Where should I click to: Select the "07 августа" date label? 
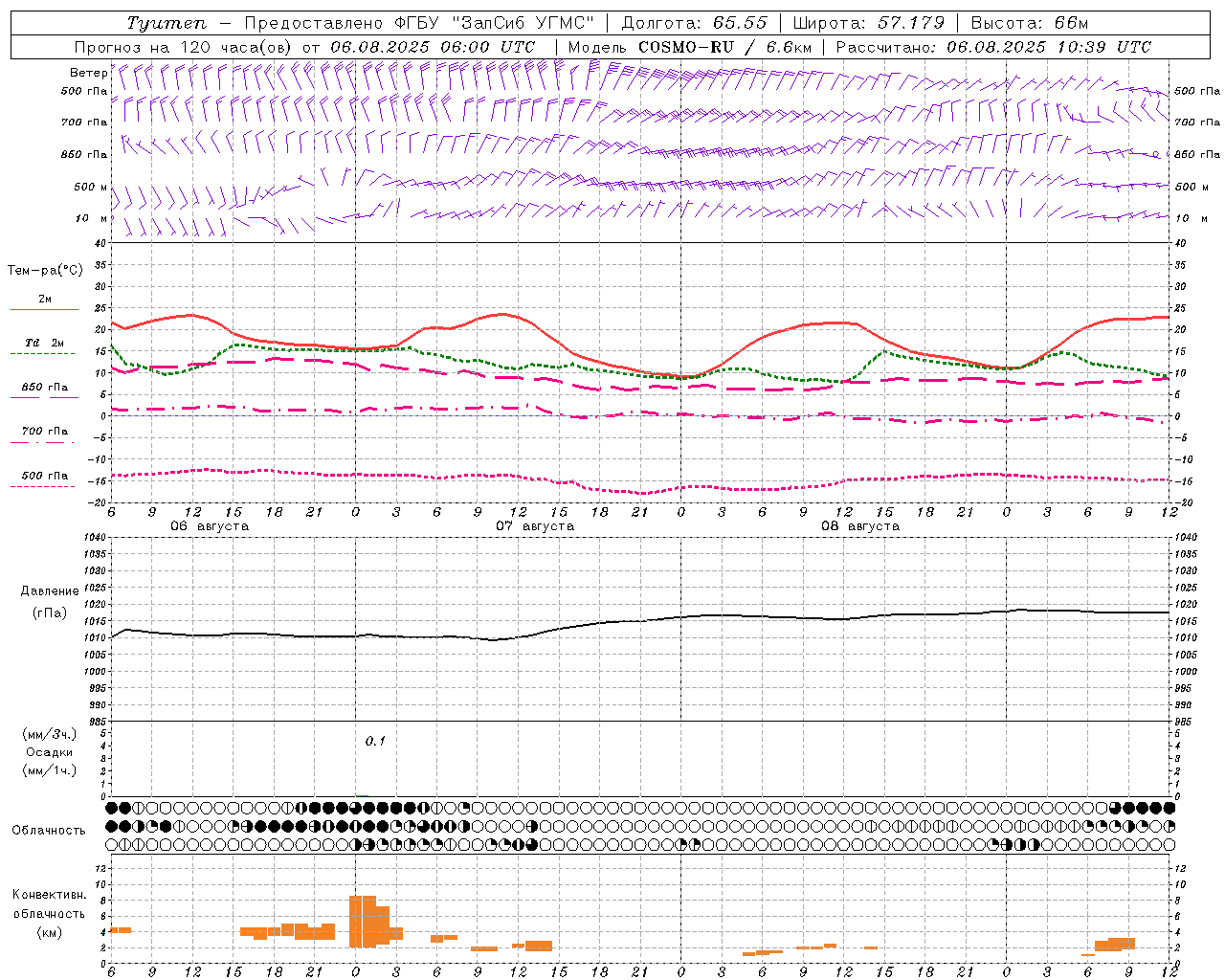535,526
